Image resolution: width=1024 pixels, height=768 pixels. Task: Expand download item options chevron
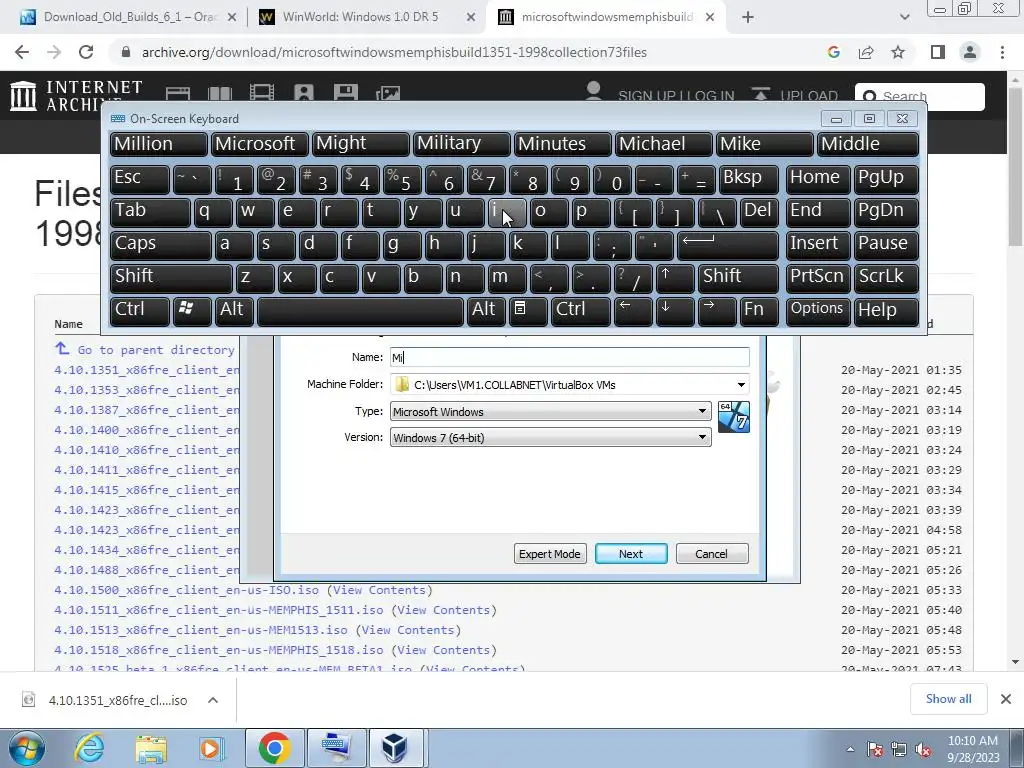213,700
